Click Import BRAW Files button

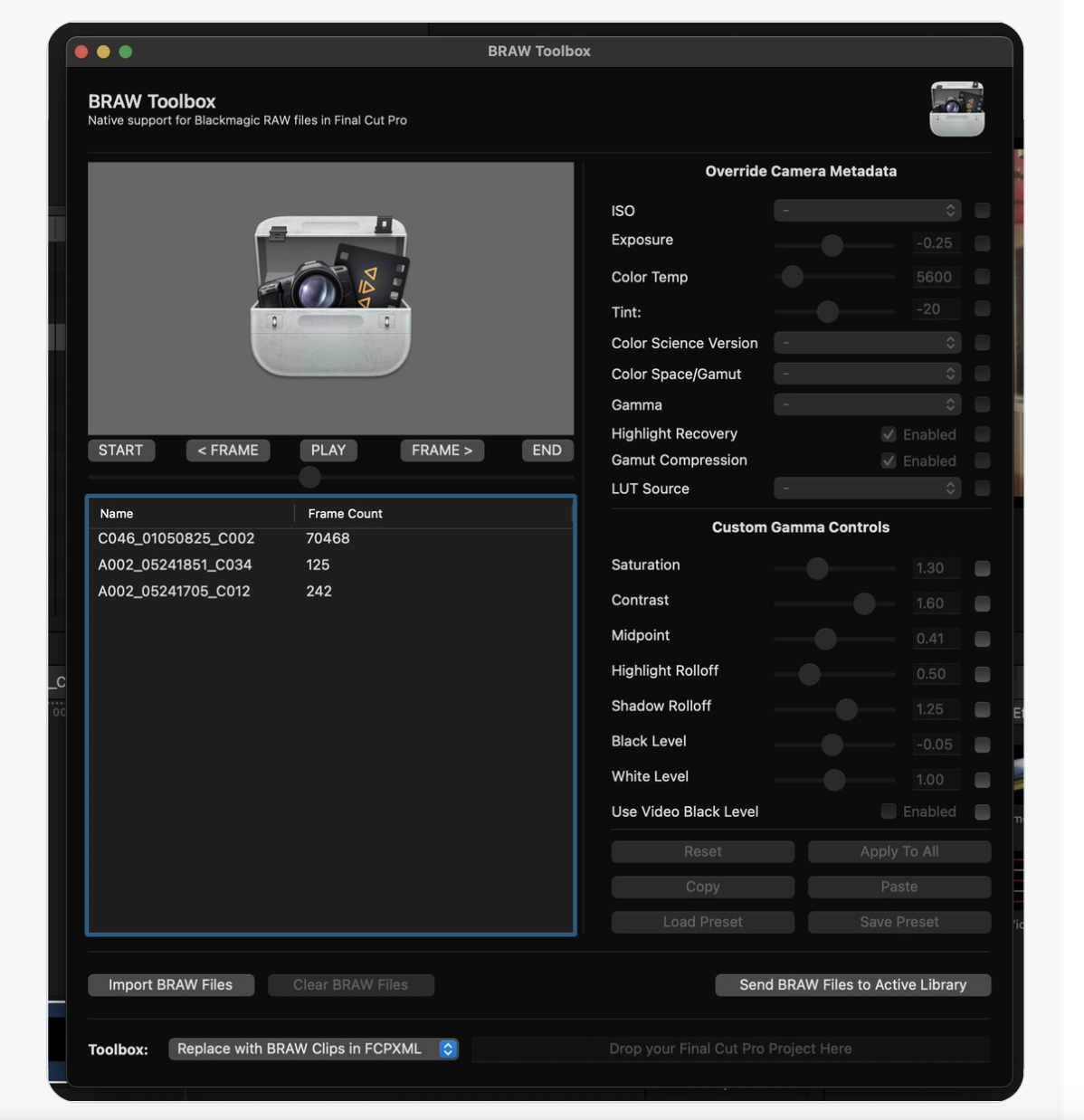(x=171, y=985)
